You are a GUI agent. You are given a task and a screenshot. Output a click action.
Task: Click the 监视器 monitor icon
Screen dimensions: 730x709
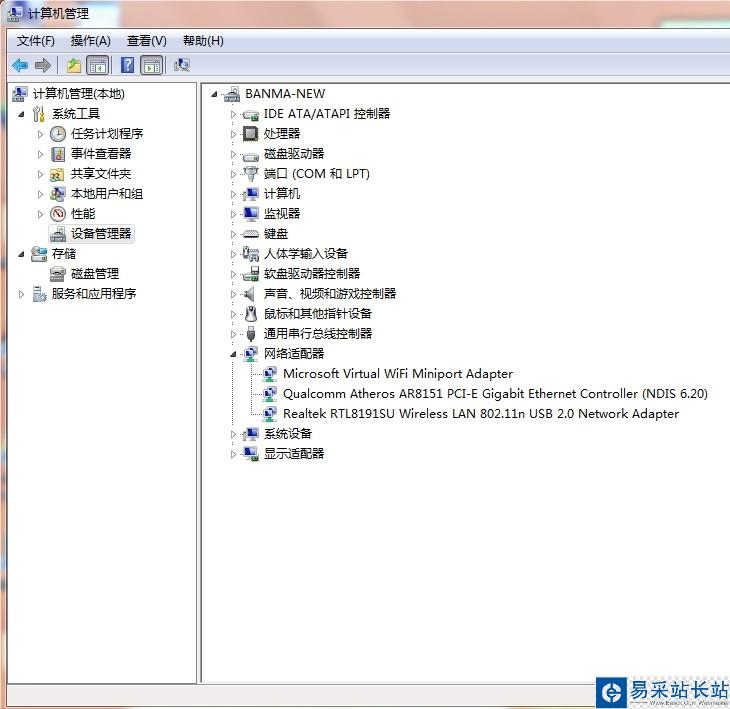(x=250, y=214)
